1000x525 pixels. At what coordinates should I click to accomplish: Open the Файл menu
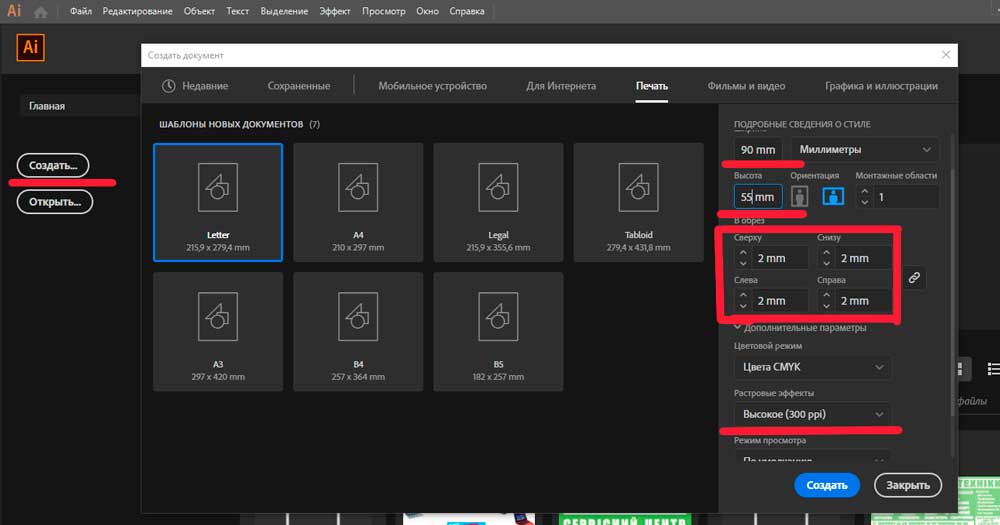tap(80, 11)
